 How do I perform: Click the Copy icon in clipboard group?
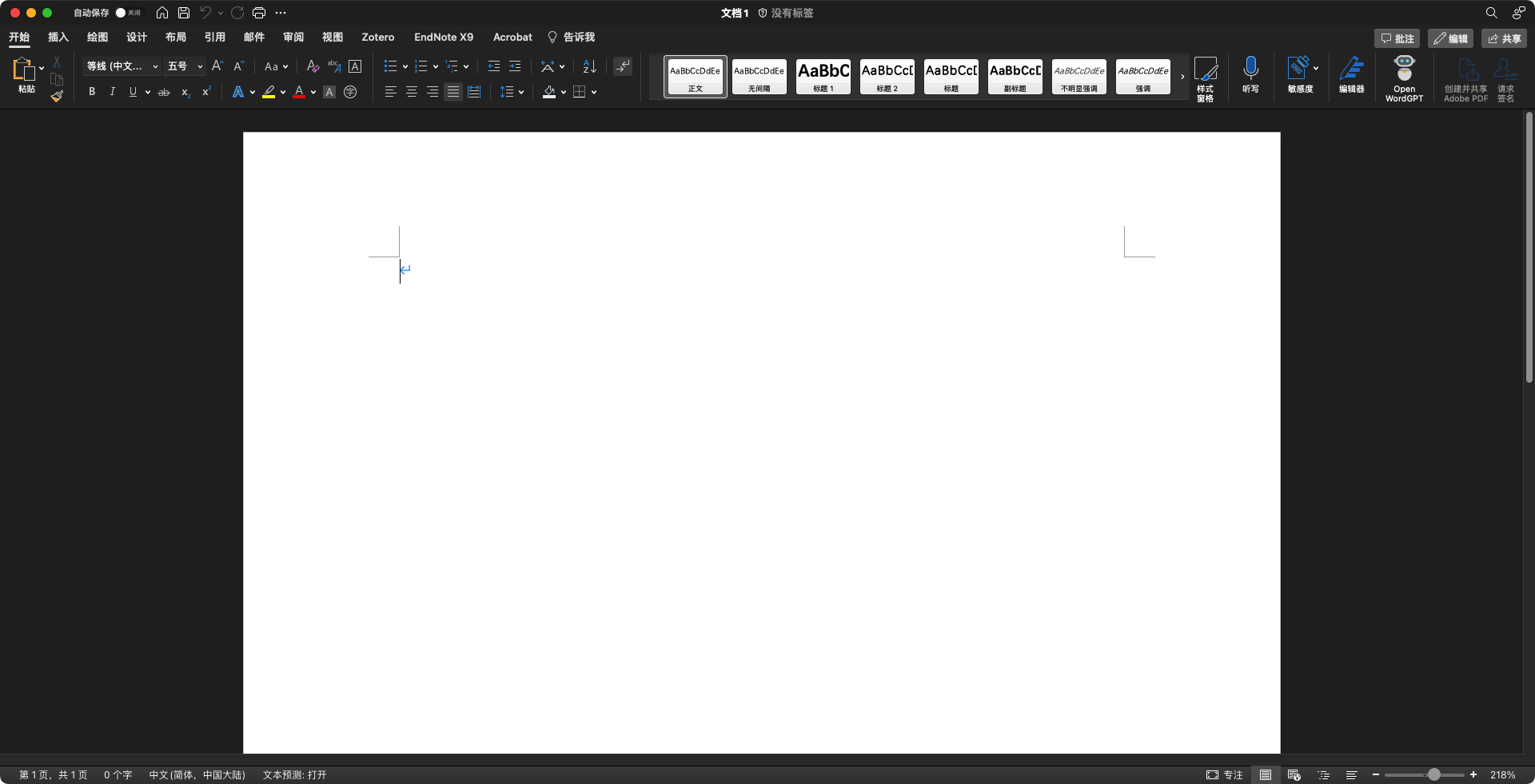click(x=57, y=79)
